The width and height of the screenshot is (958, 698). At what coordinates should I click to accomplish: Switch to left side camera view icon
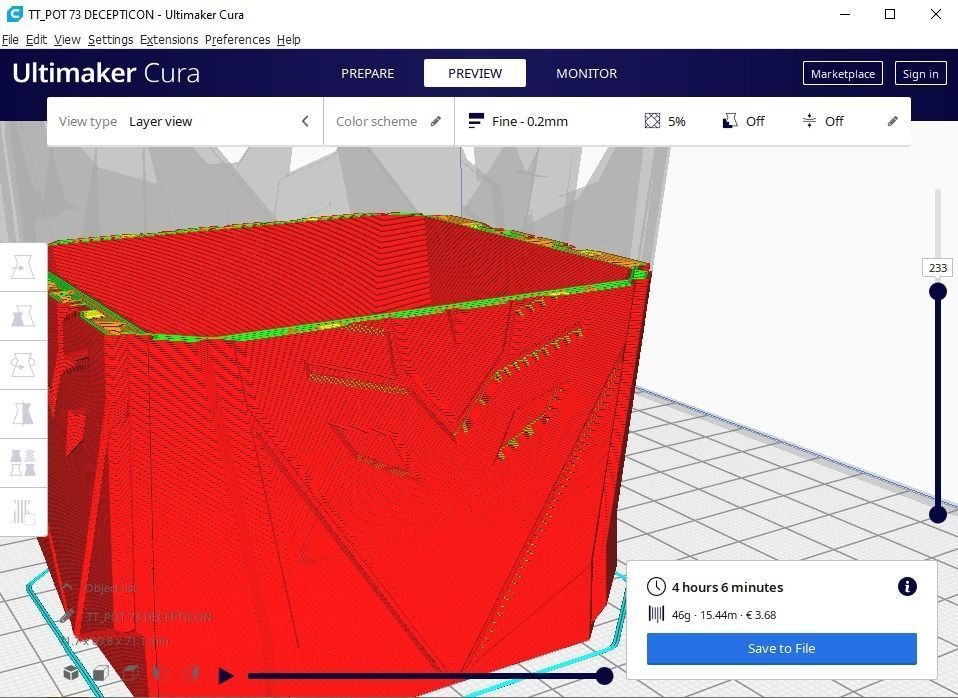[161, 673]
